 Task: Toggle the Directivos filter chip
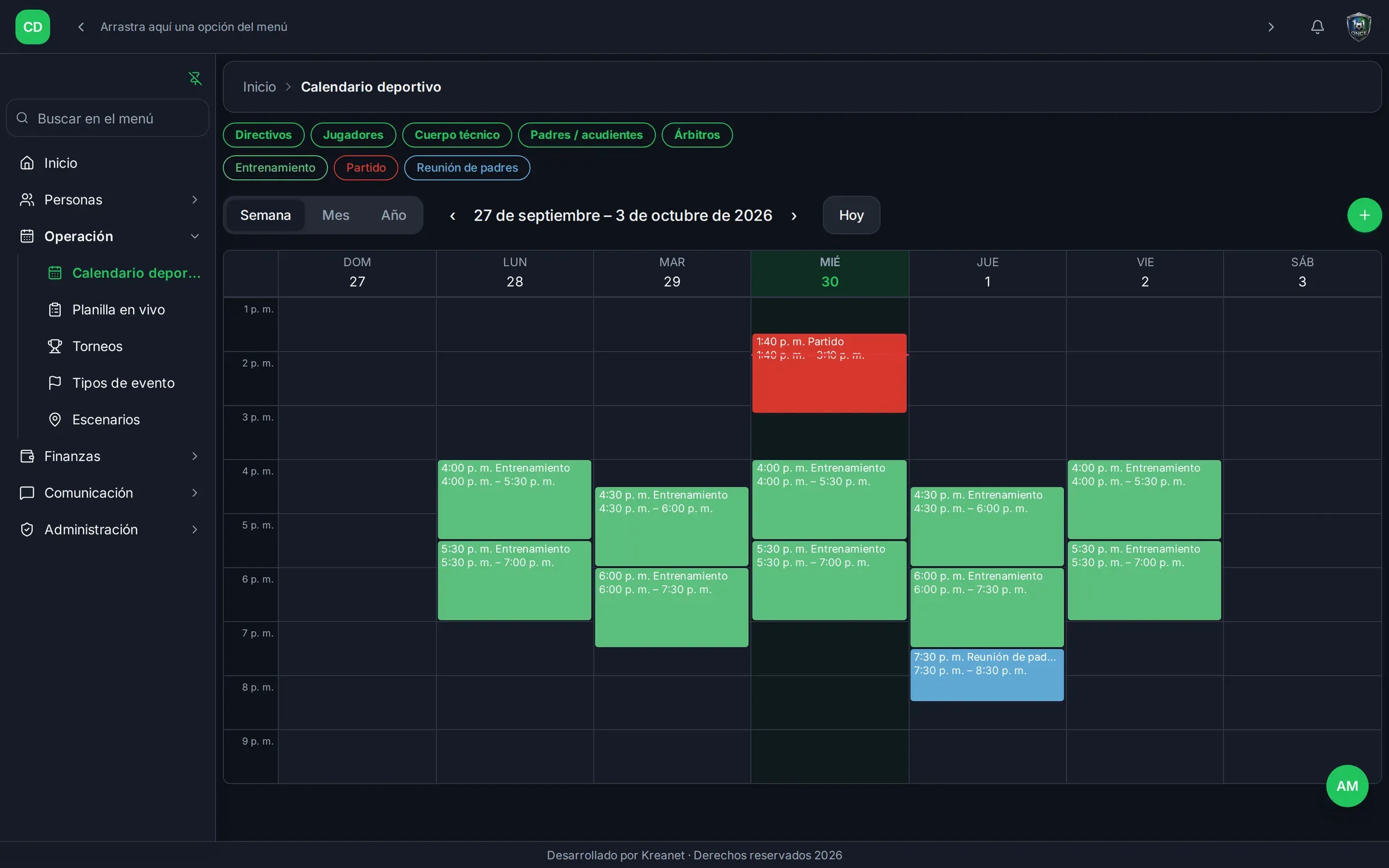tap(263, 135)
